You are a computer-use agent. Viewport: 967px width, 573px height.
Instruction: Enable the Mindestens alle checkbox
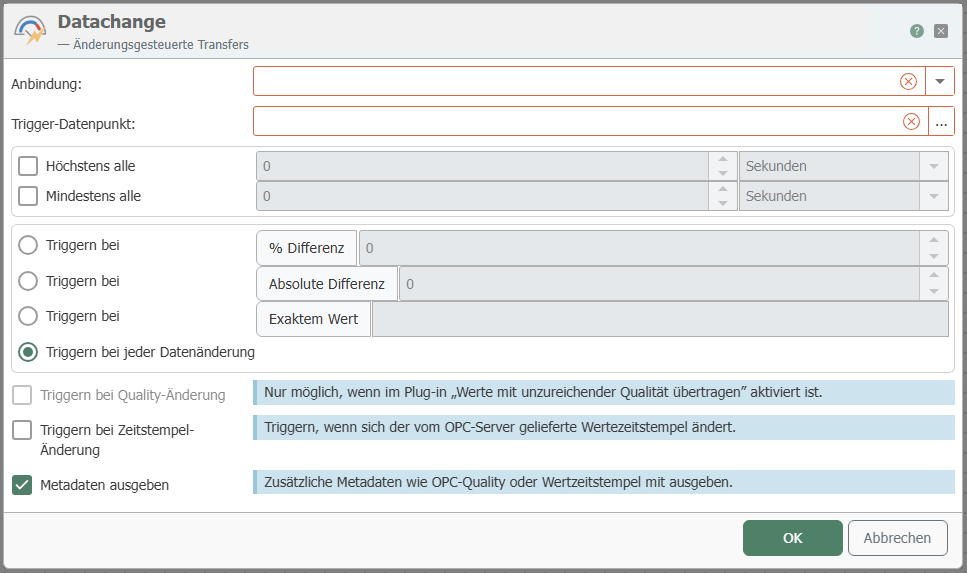28,196
